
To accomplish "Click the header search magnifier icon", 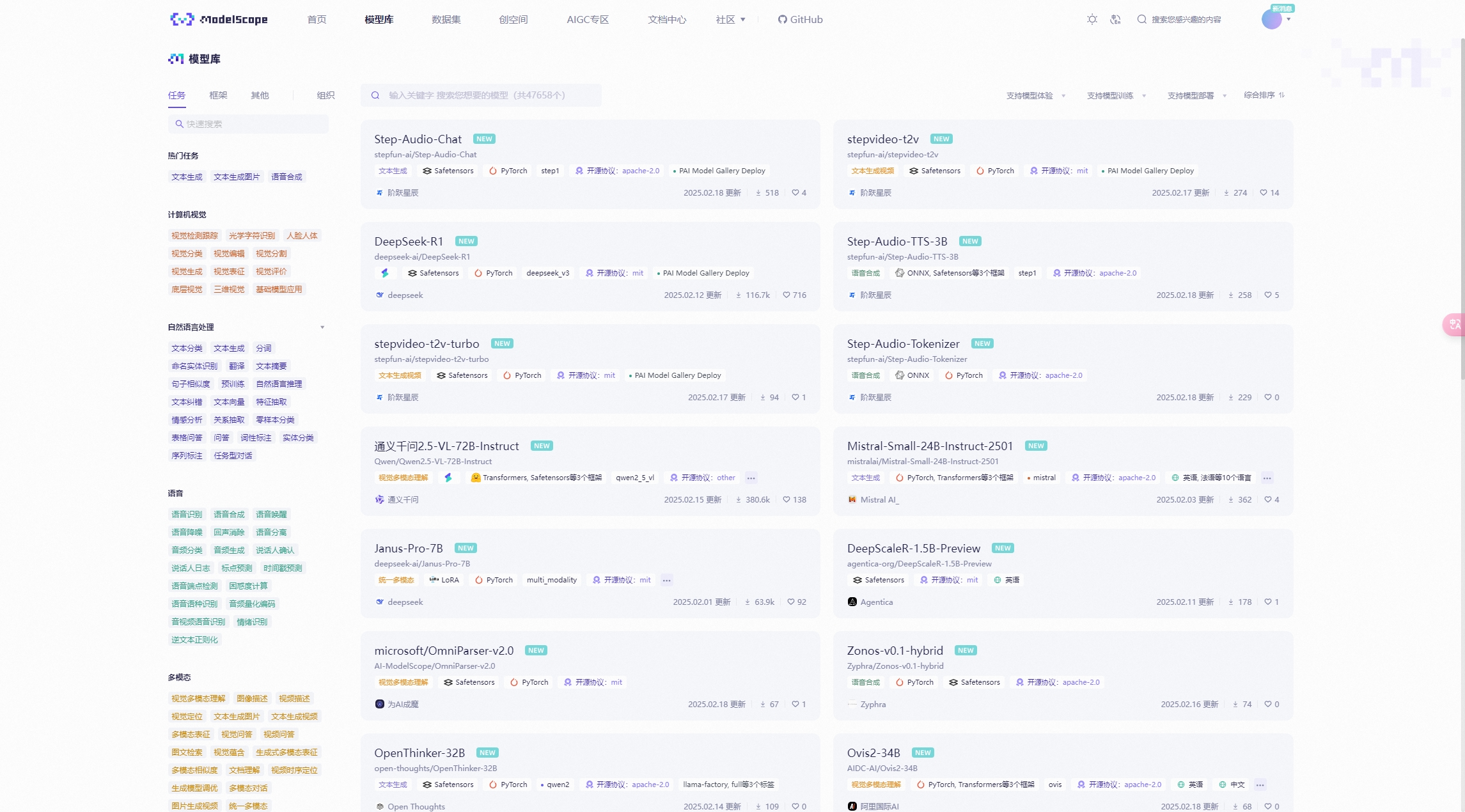I will point(1141,19).
